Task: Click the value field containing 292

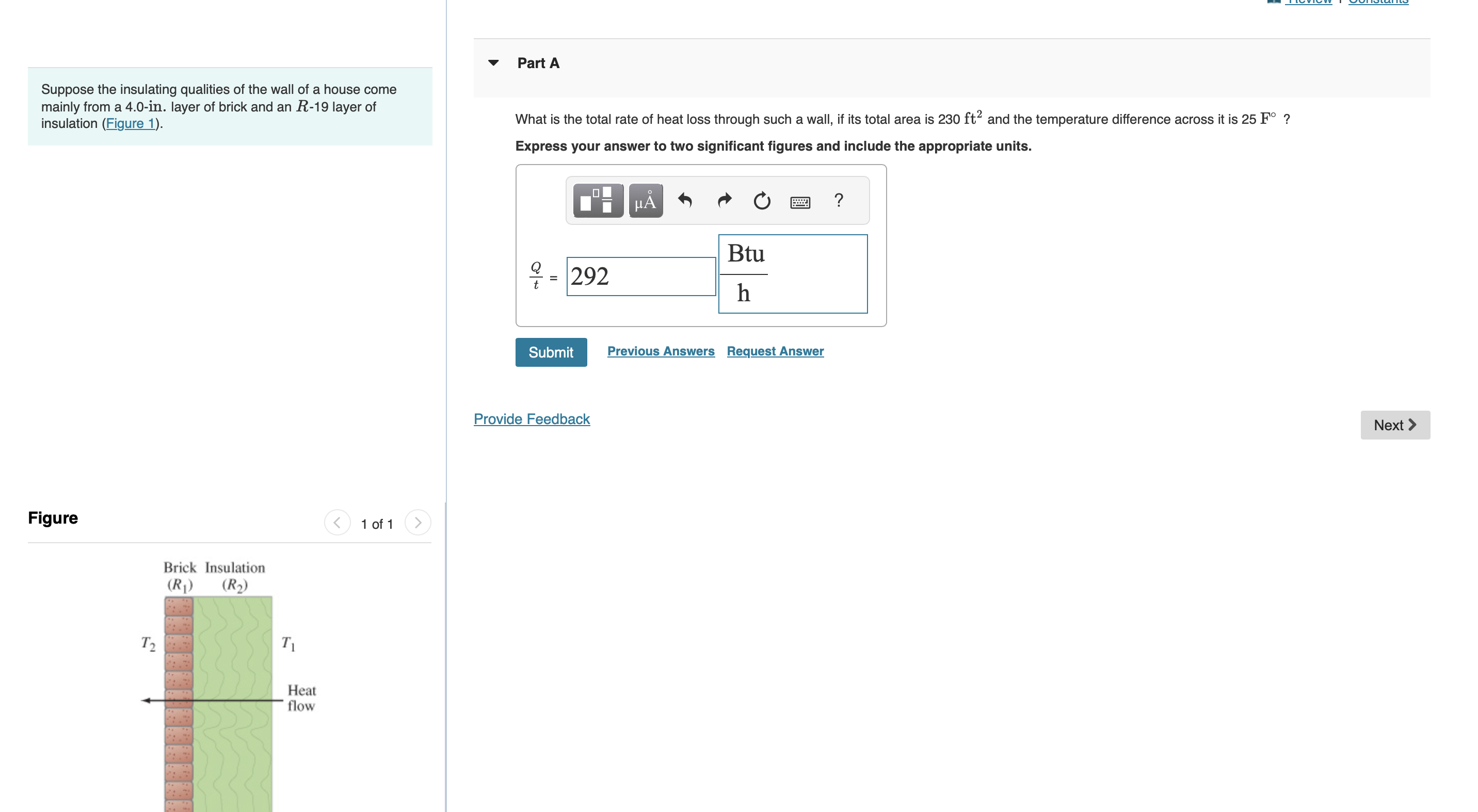Action: click(x=640, y=277)
